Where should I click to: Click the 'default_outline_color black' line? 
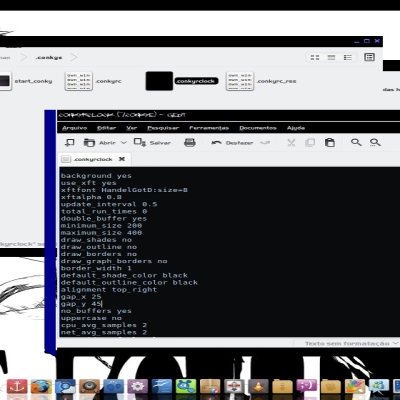pos(129,282)
